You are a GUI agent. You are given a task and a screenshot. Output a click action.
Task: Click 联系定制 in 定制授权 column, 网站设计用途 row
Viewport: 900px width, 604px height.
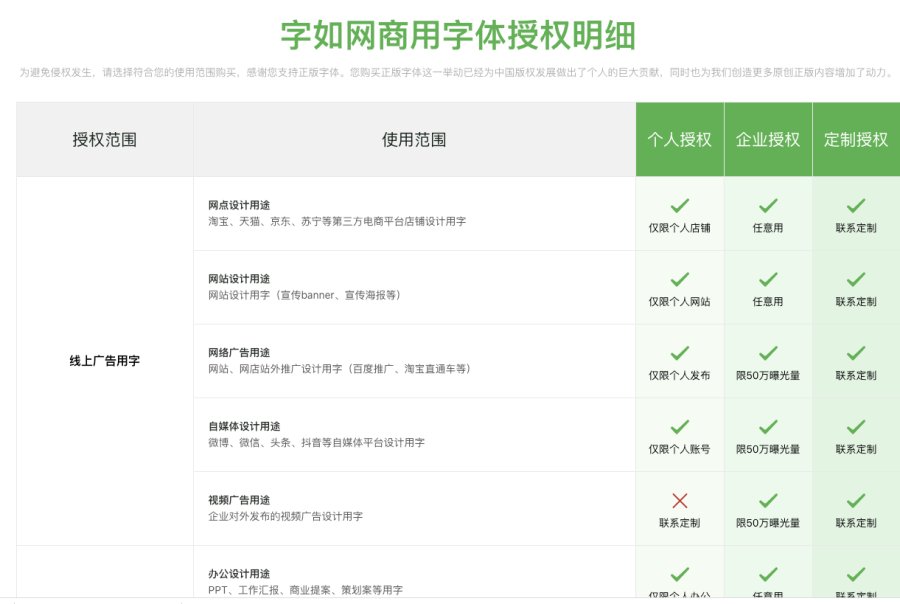coord(856,302)
